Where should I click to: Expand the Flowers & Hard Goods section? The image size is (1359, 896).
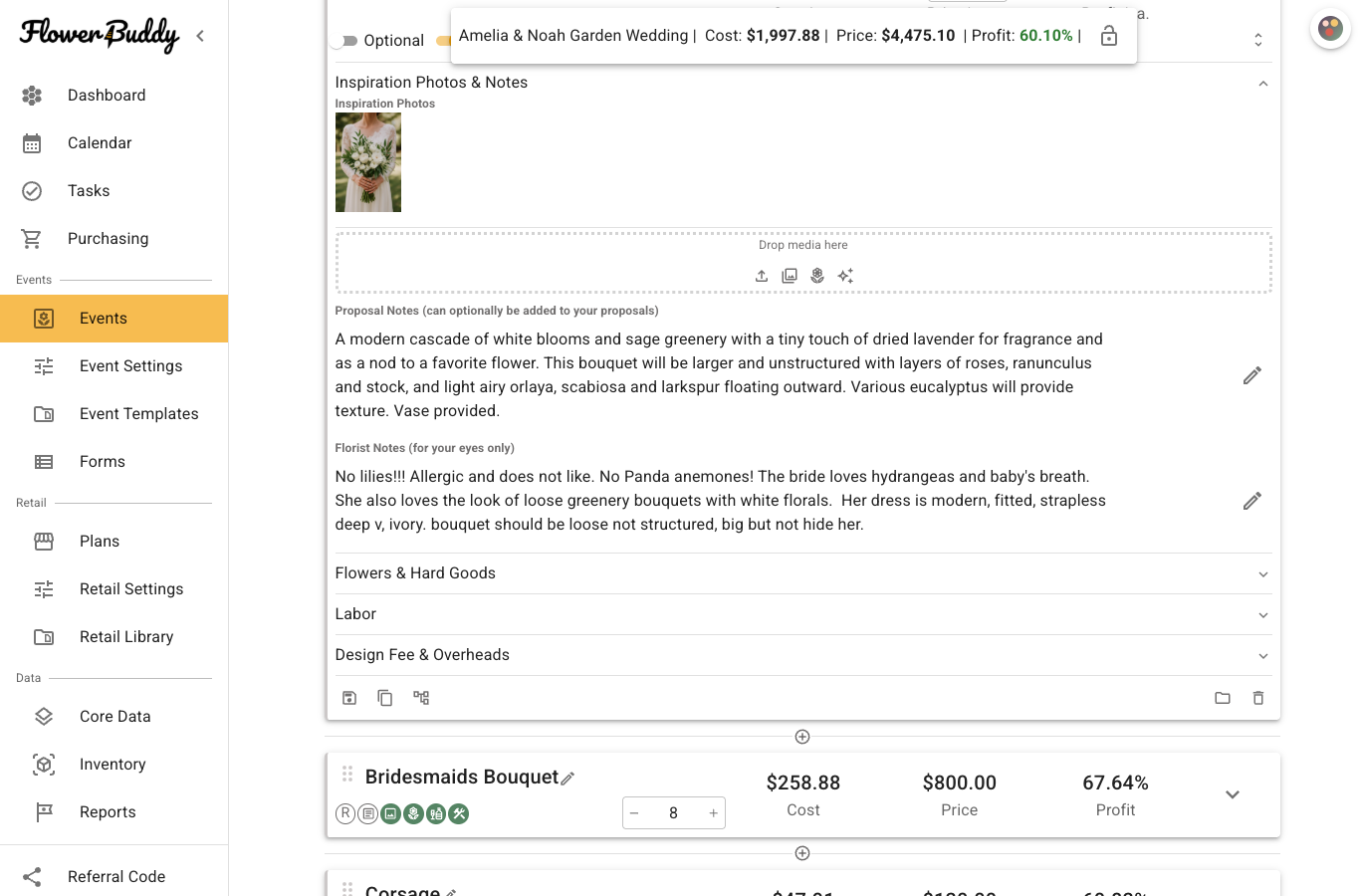point(803,573)
